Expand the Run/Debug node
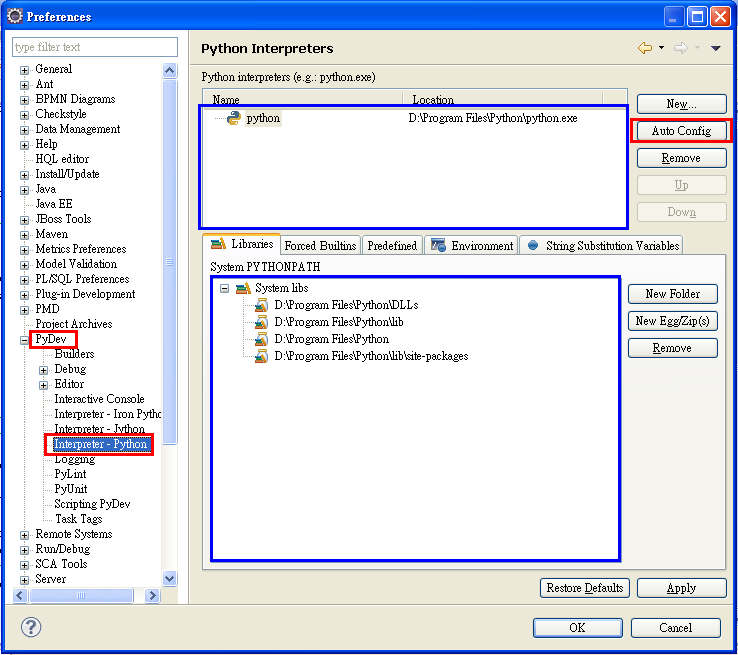 (x=24, y=550)
